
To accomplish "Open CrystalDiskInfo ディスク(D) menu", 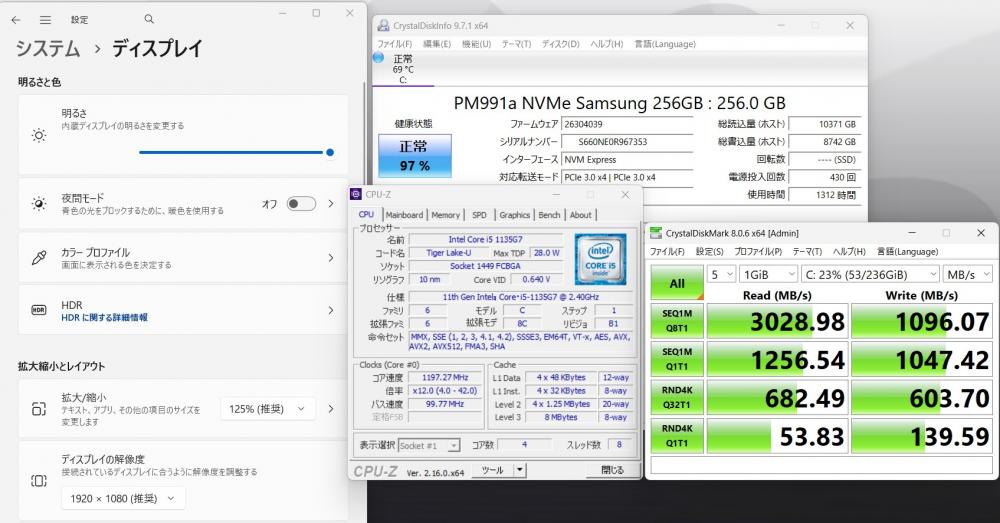I will [561, 44].
